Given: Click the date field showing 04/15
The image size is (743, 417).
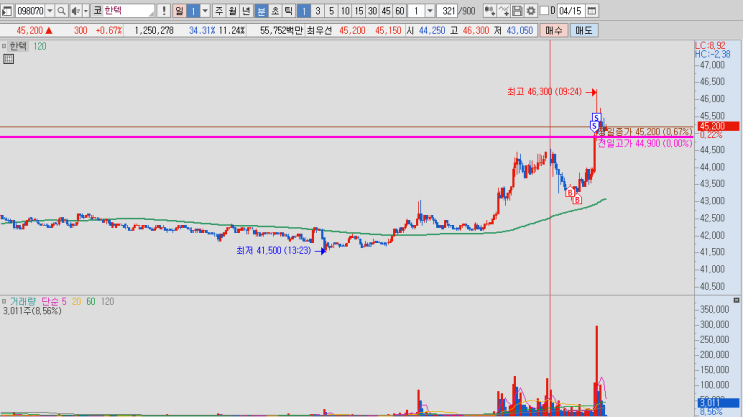Looking at the screenshot, I should pyautogui.click(x=570, y=10).
